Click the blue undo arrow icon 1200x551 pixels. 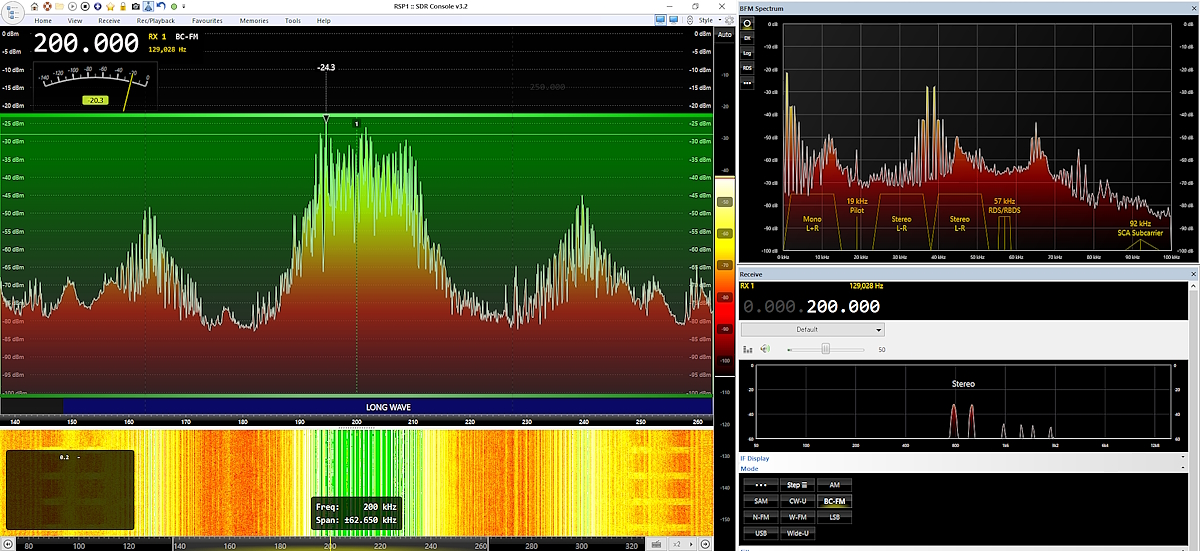pyautogui.click(x=160, y=6)
